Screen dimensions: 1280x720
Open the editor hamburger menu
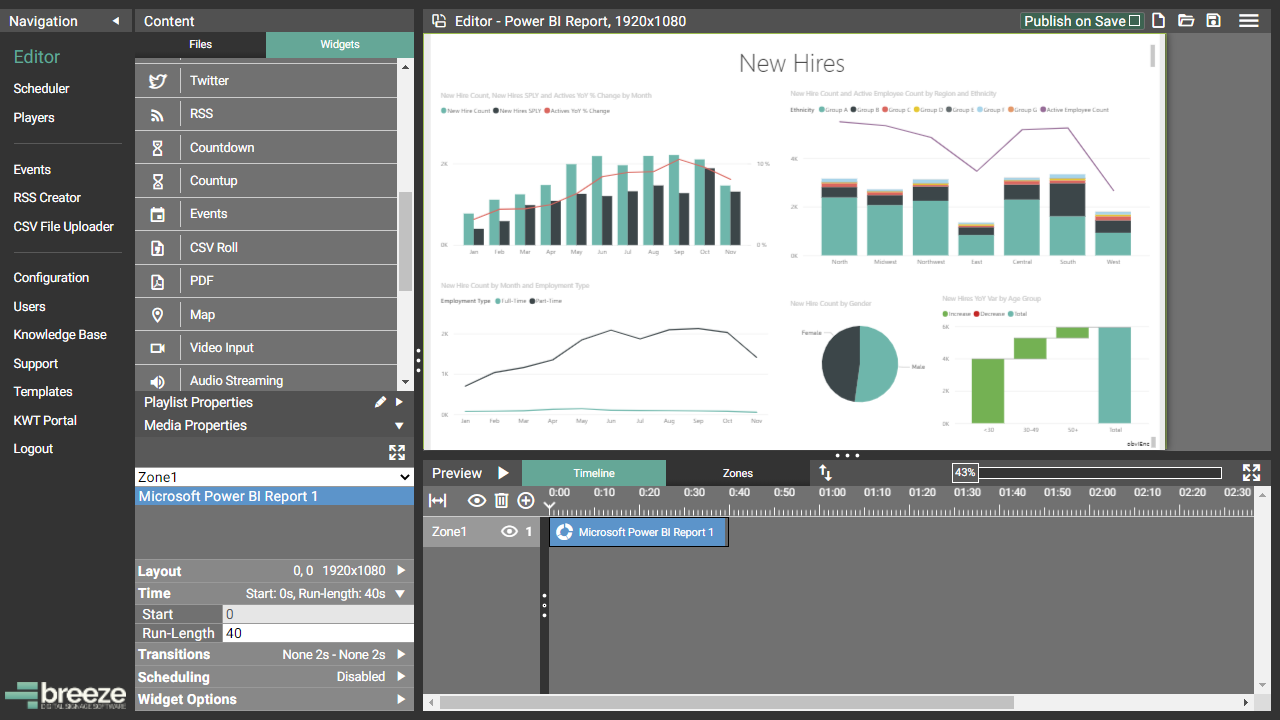(x=1249, y=21)
